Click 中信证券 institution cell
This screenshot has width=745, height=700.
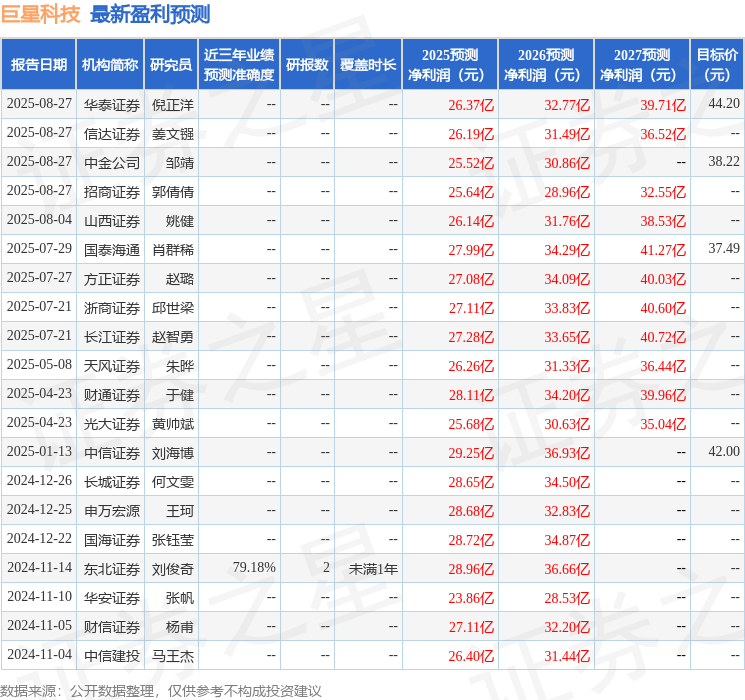tap(112, 453)
